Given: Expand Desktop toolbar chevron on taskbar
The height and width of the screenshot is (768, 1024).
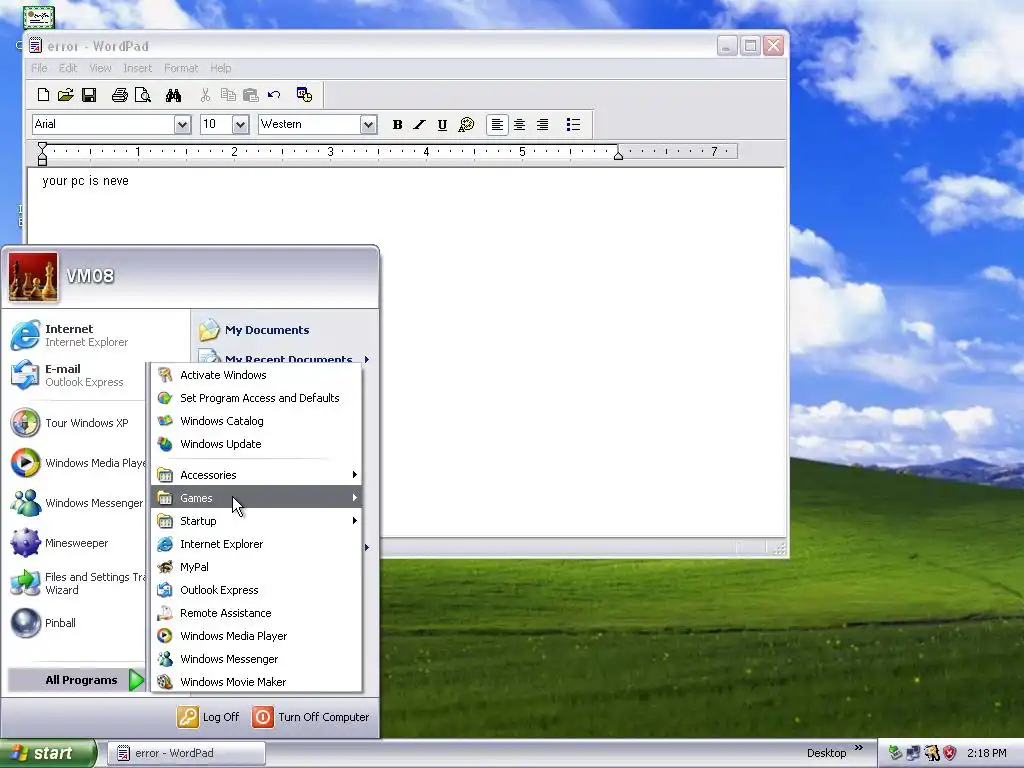Looking at the screenshot, I should pos(859,748).
